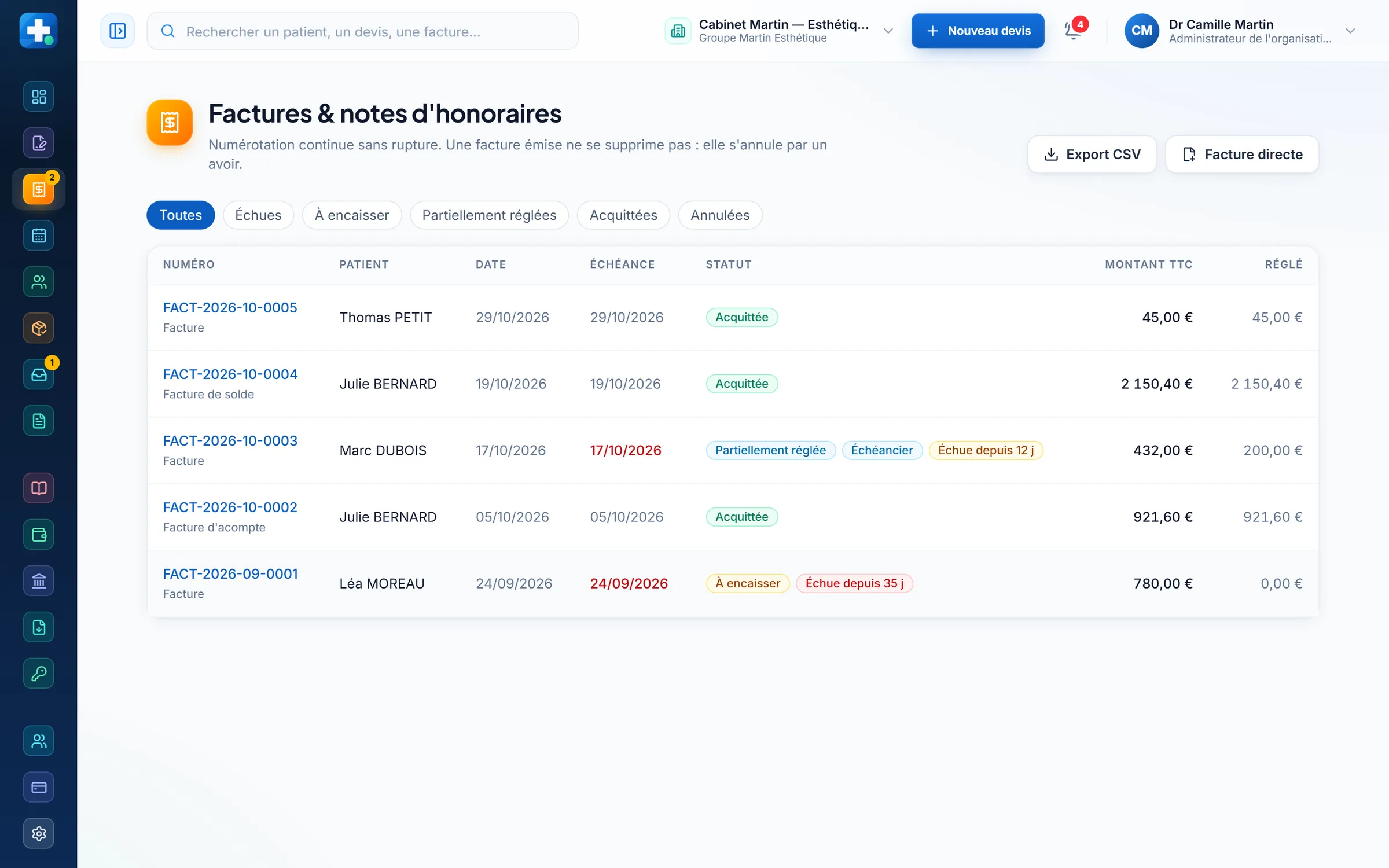Open invoice FACT-2026-10-0005
This screenshot has width=1389, height=868.
(230, 308)
